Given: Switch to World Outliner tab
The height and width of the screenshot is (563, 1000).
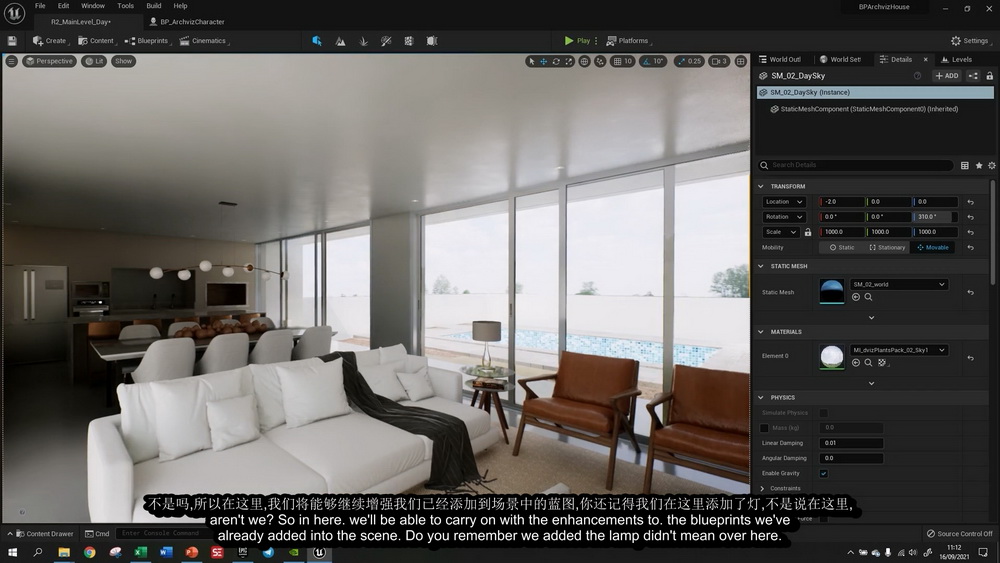Looking at the screenshot, I should click(x=780, y=59).
